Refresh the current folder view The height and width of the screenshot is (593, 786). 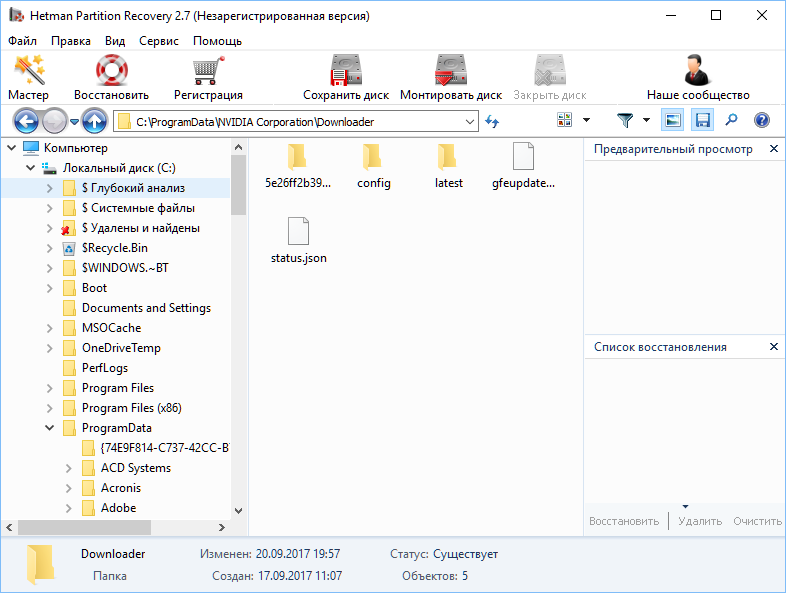[492, 121]
